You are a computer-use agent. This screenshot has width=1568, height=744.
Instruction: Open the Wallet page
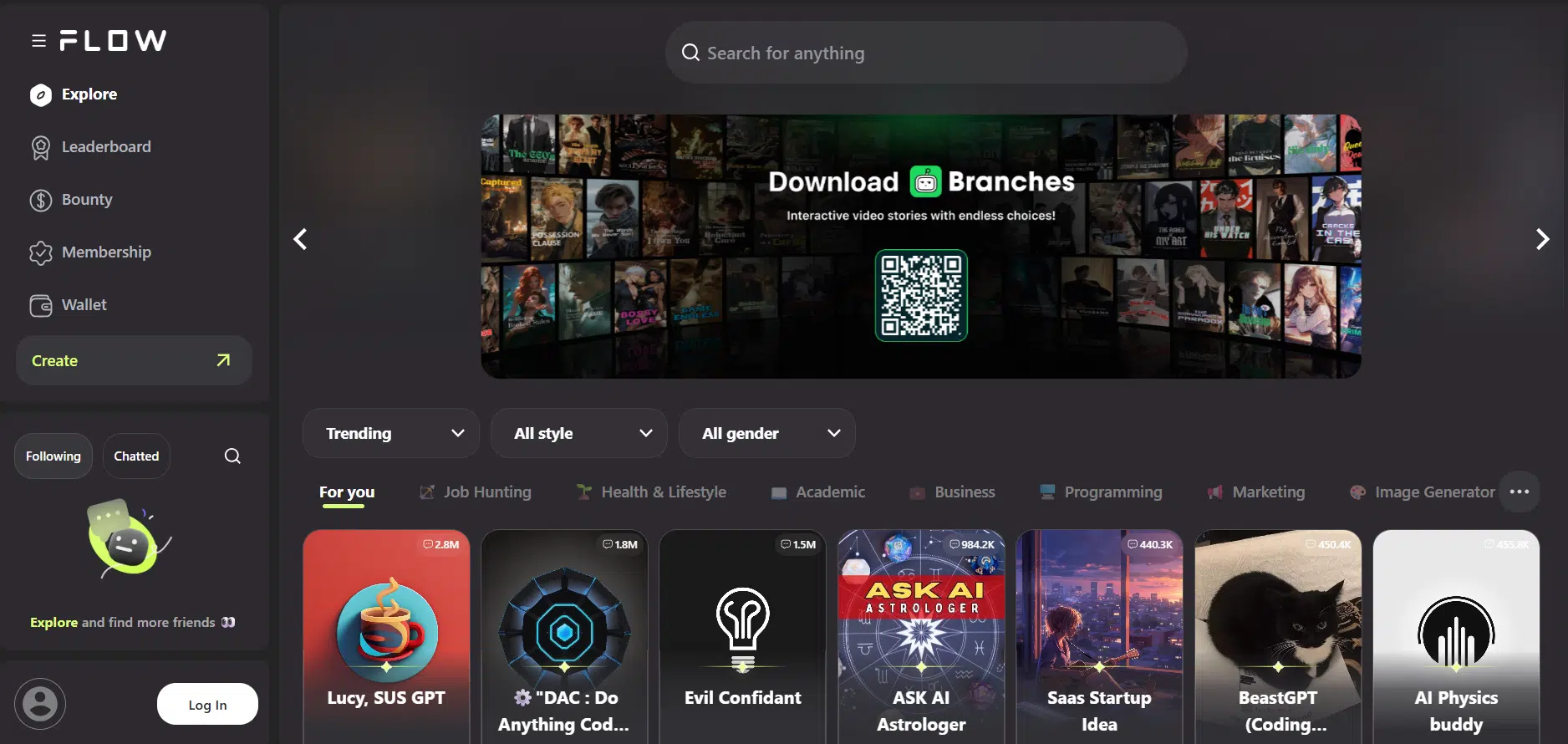click(x=84, y=305)
